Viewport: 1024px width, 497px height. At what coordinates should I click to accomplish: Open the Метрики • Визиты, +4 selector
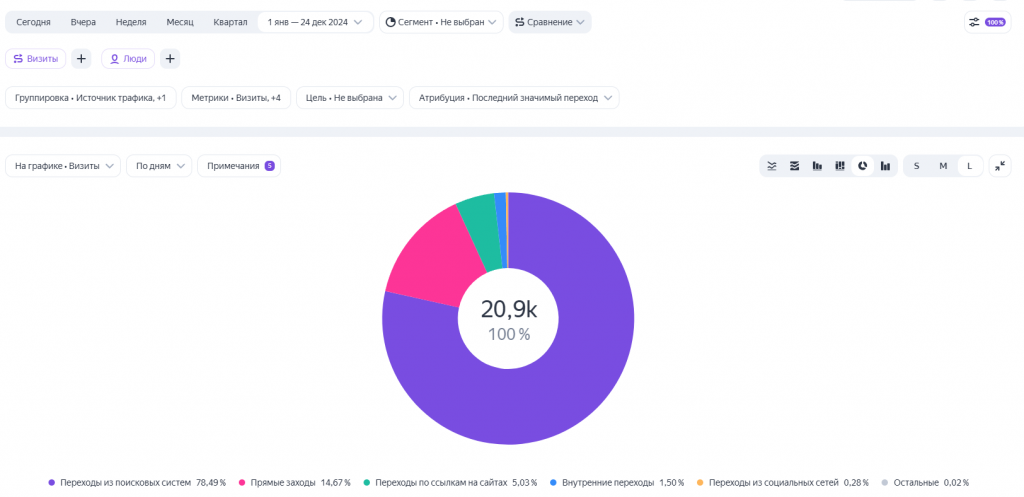(x=236, y=98)
